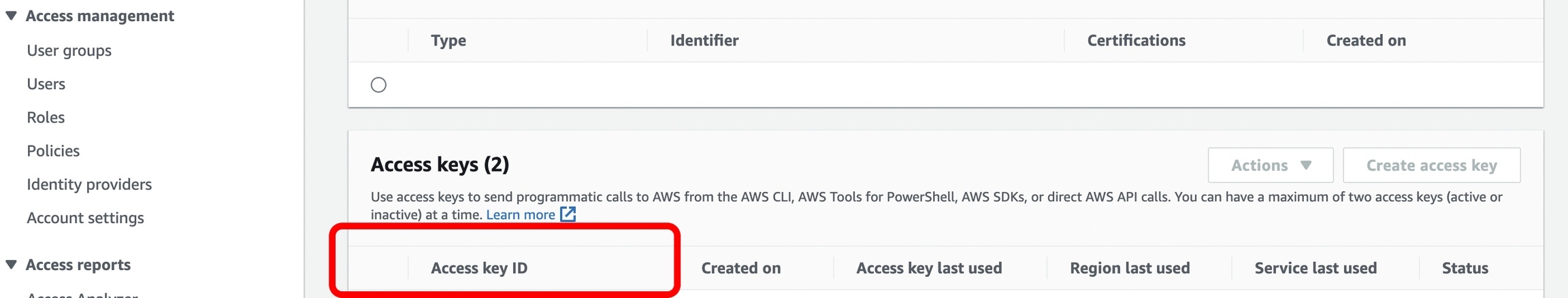Open the Learn more link
This screenshot has height=298, width=1568.
[x=521, y=215]
